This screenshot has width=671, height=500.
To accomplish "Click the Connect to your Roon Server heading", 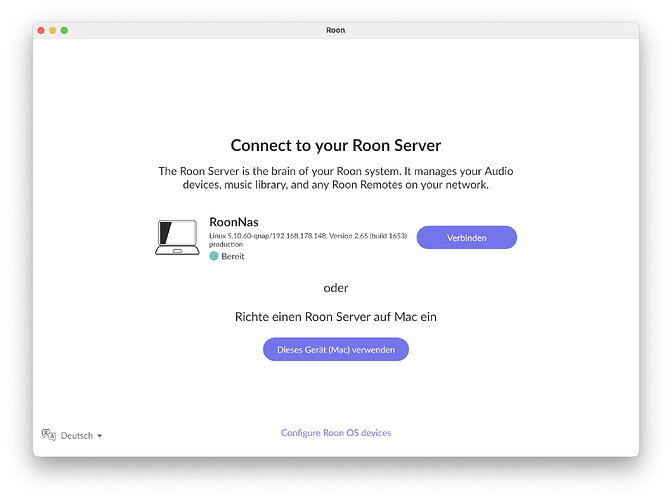I will (x=336, y=146).
